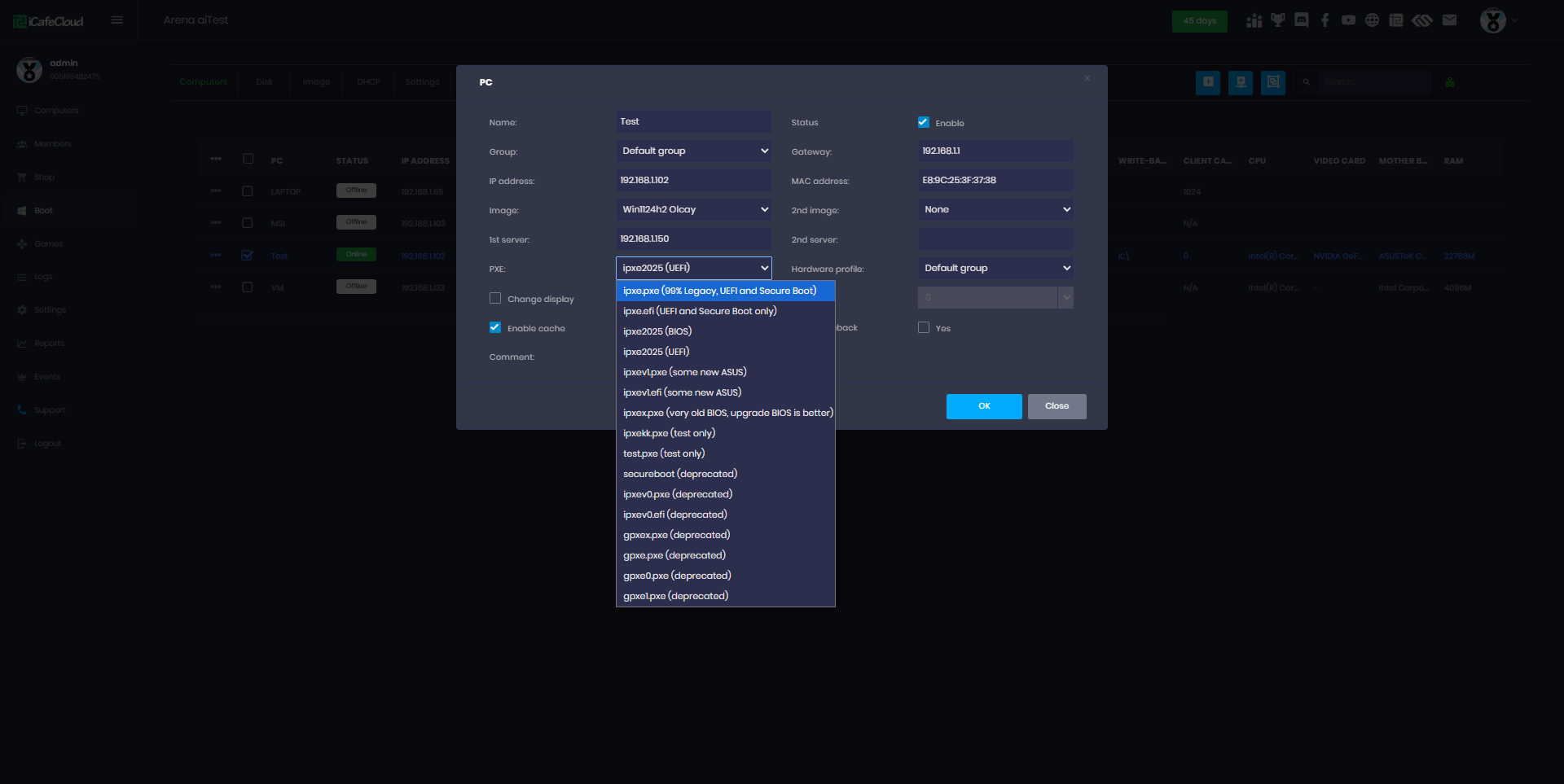The width and height of the screenshot is (1564, 784).
Task: Open the Image dropdown showing Win1124h2 Olcay
Action: (x=693, y=209)
